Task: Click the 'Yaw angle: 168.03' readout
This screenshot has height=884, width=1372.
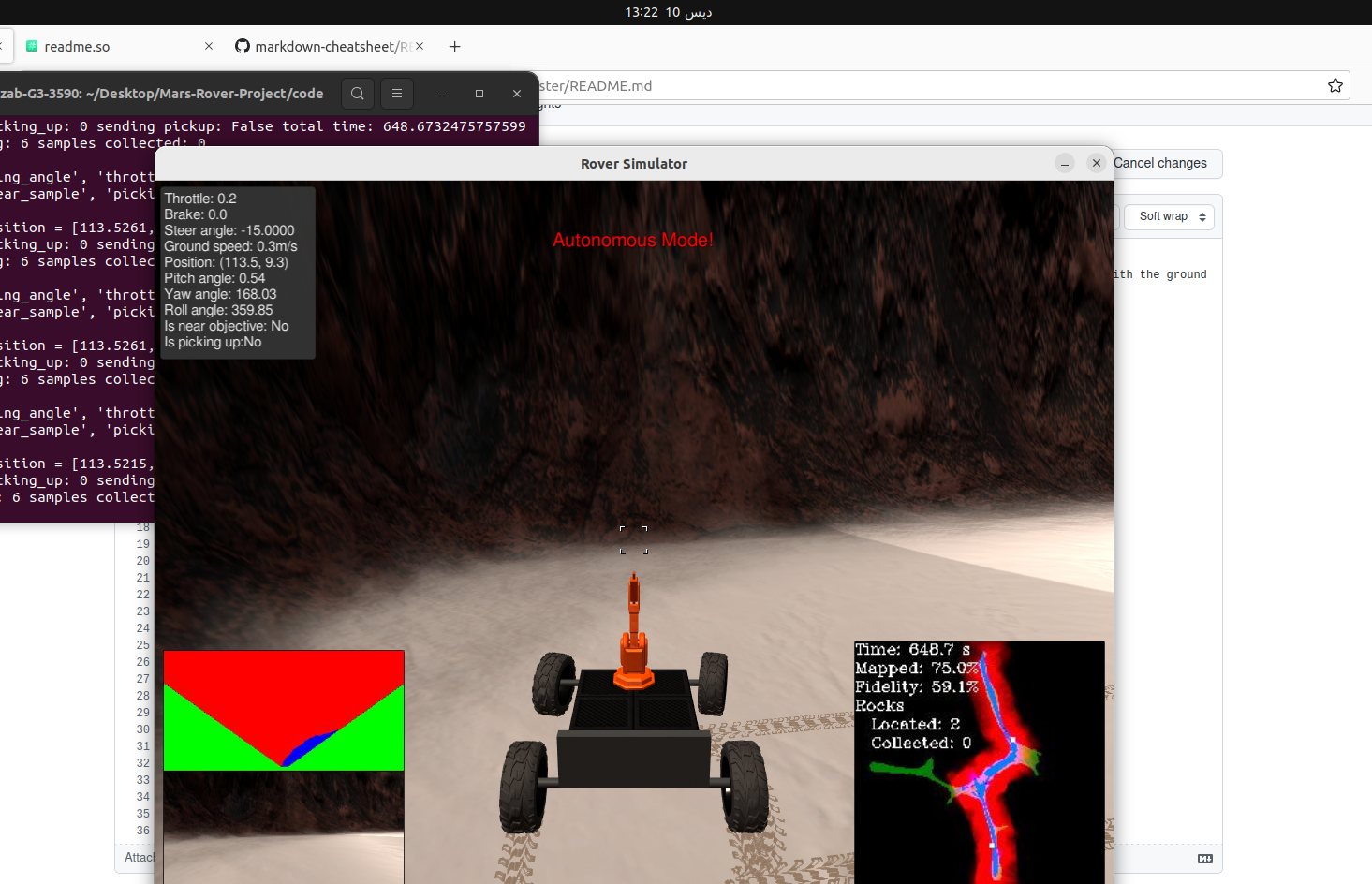Action: click(x=220, y=294)
